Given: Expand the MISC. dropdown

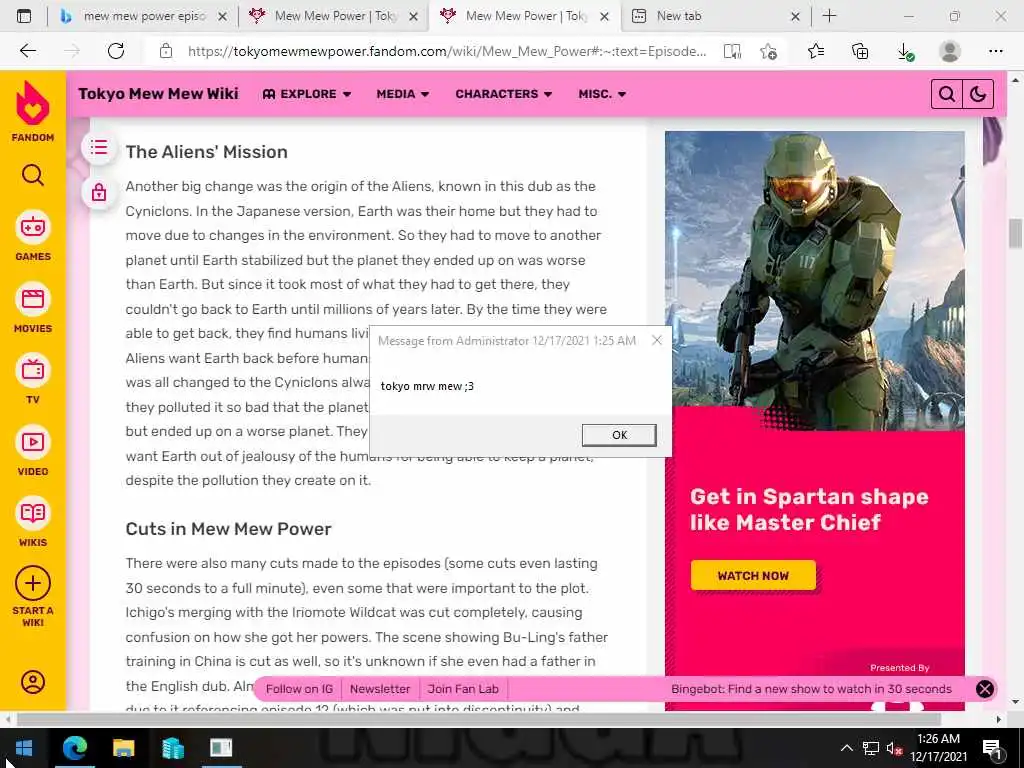Looking at the screenshot, I should pyautogui.click(x=602, y=94).
